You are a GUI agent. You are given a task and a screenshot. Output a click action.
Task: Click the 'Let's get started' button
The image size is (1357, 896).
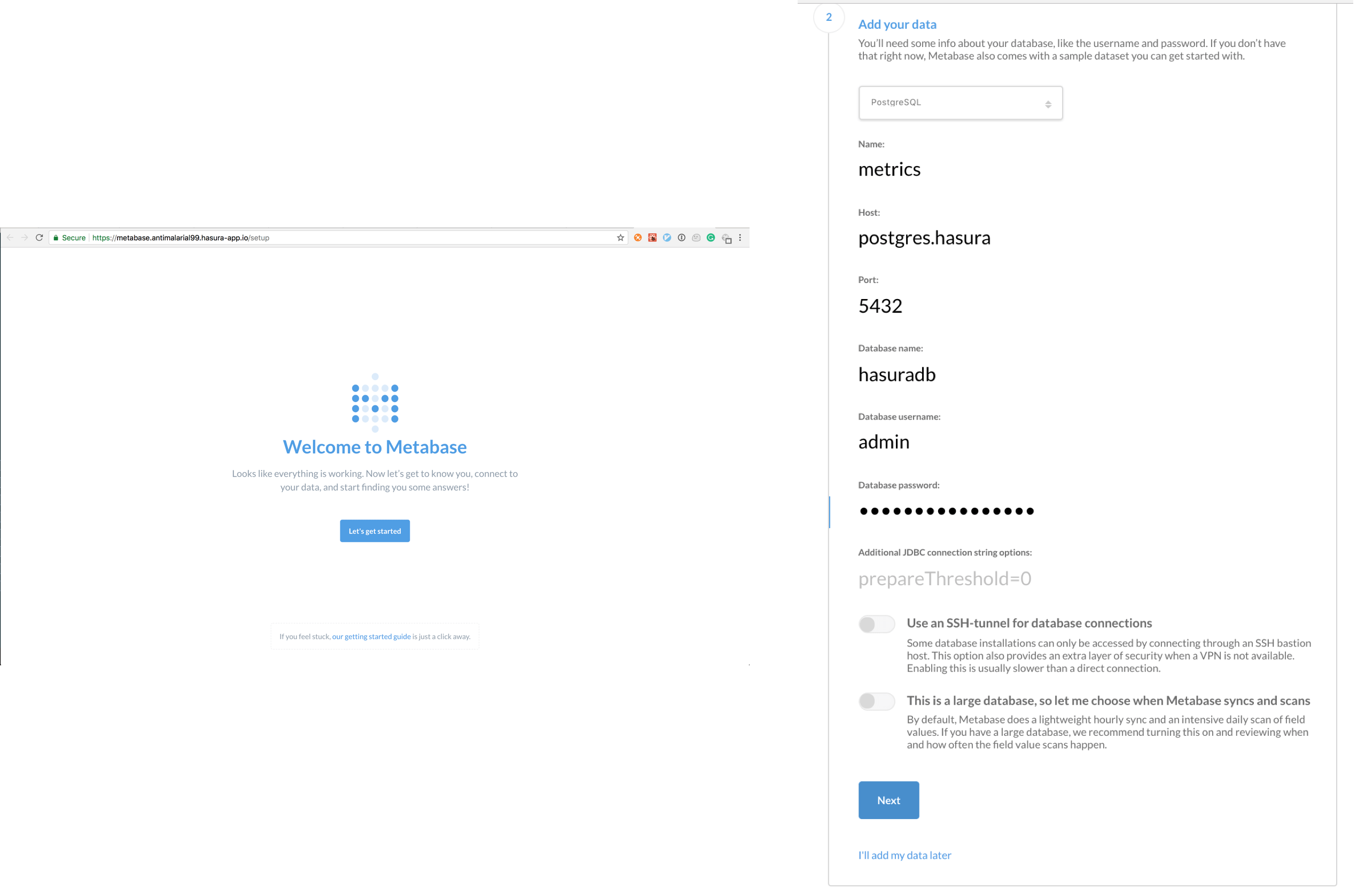point(376,531)
